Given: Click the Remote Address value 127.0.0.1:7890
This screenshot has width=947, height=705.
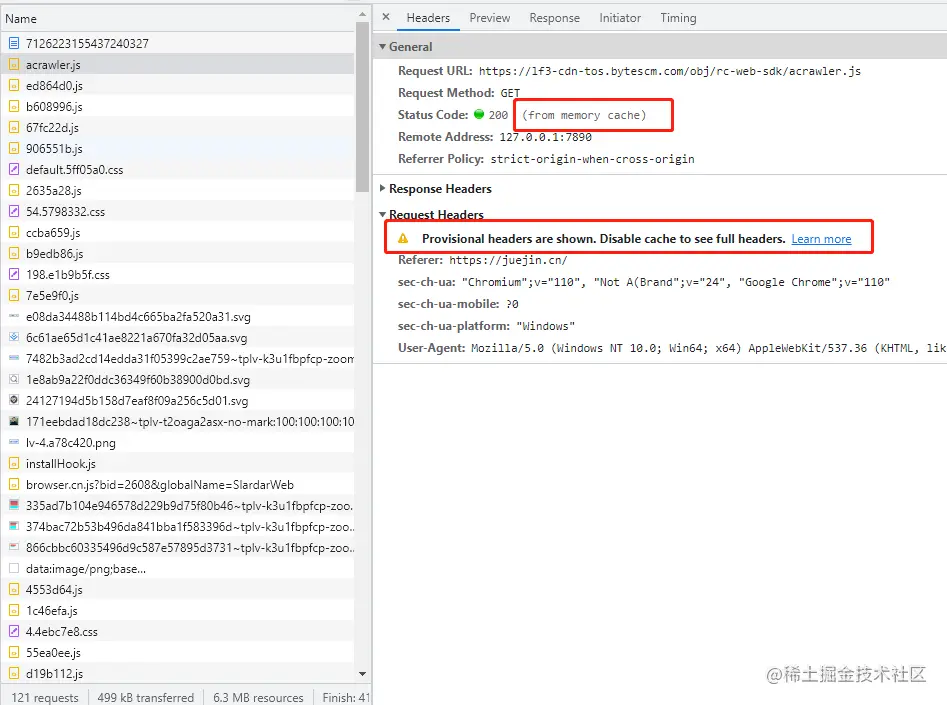Looking at the screenshot, I should (545, 137).
